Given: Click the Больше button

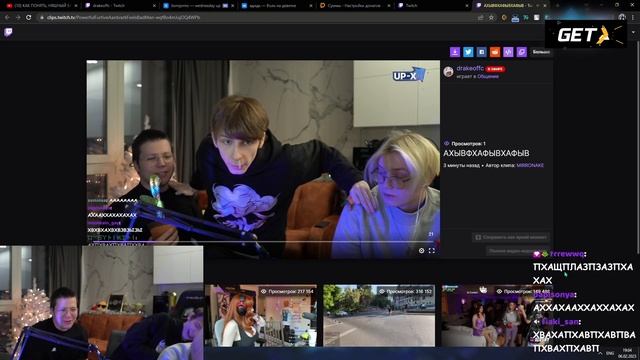Looking at the screenshot, I should click(541, 52).
